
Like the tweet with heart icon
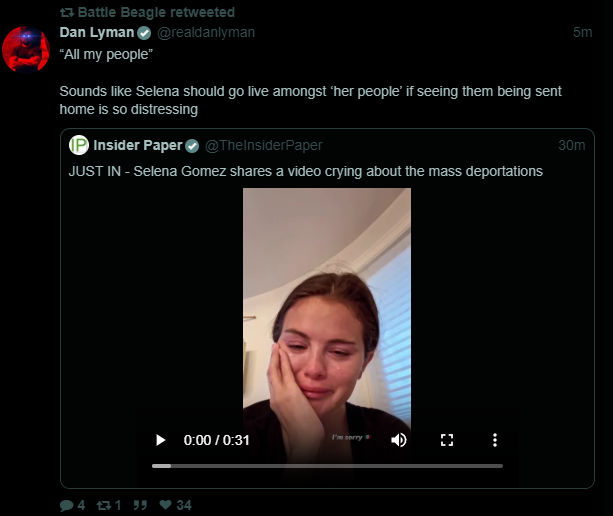coord(165,505)
